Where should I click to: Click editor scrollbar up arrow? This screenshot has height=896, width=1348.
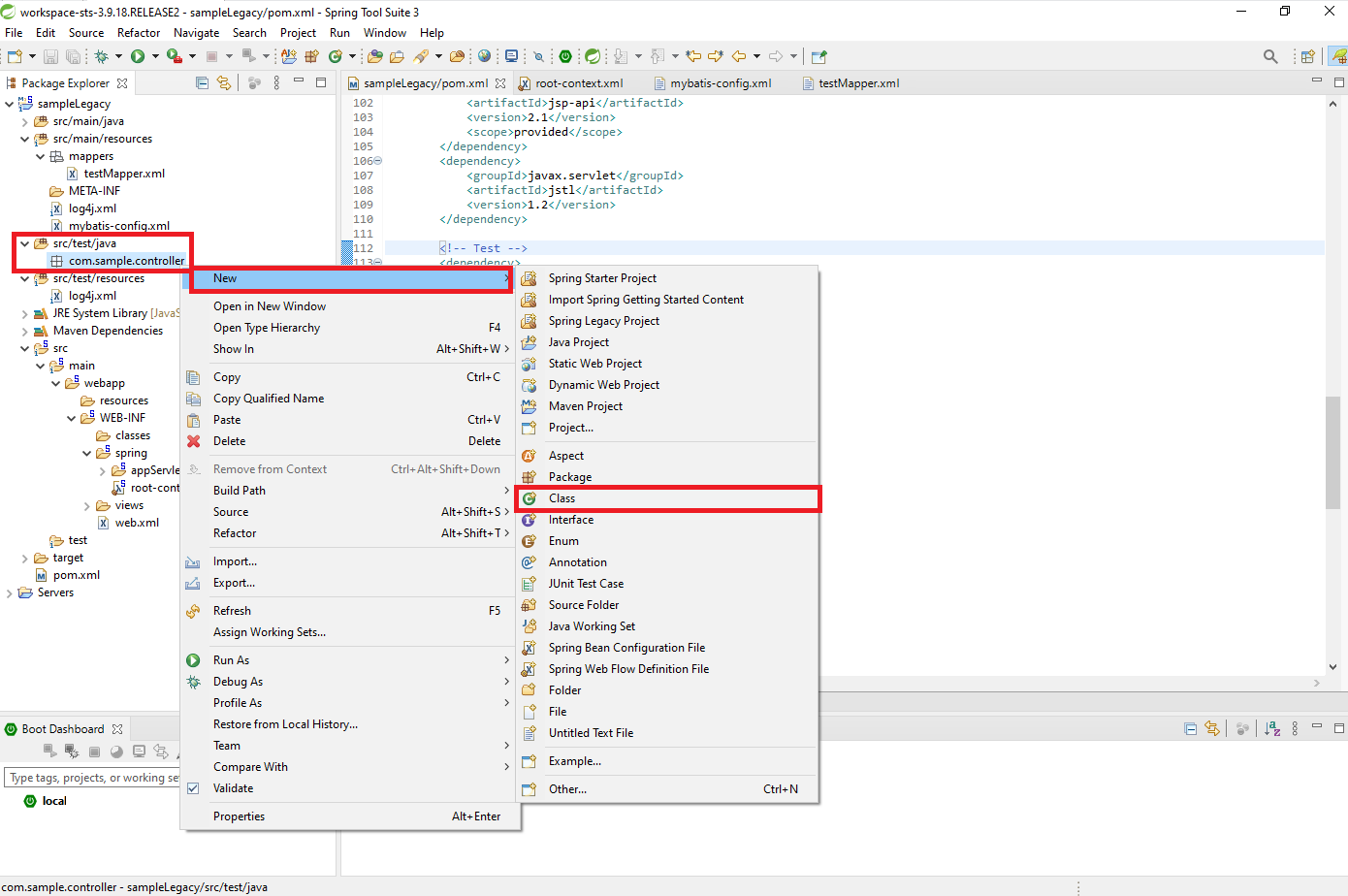tap(1333, 104)
